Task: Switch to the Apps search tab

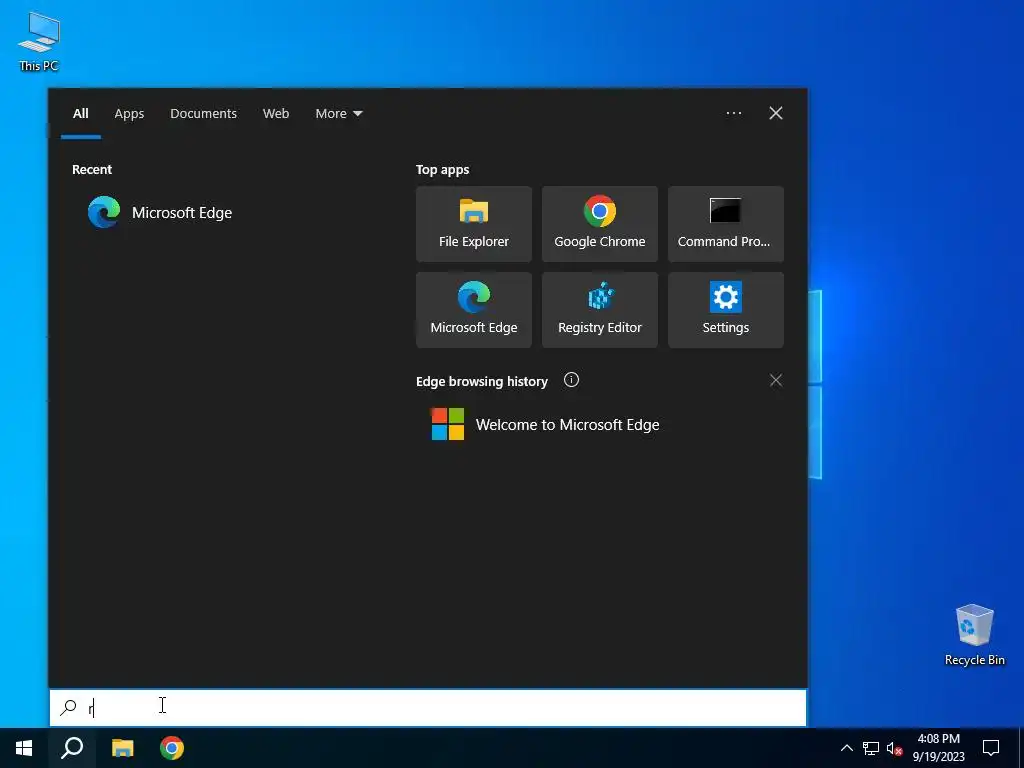Action: click(x=129, y=114)
